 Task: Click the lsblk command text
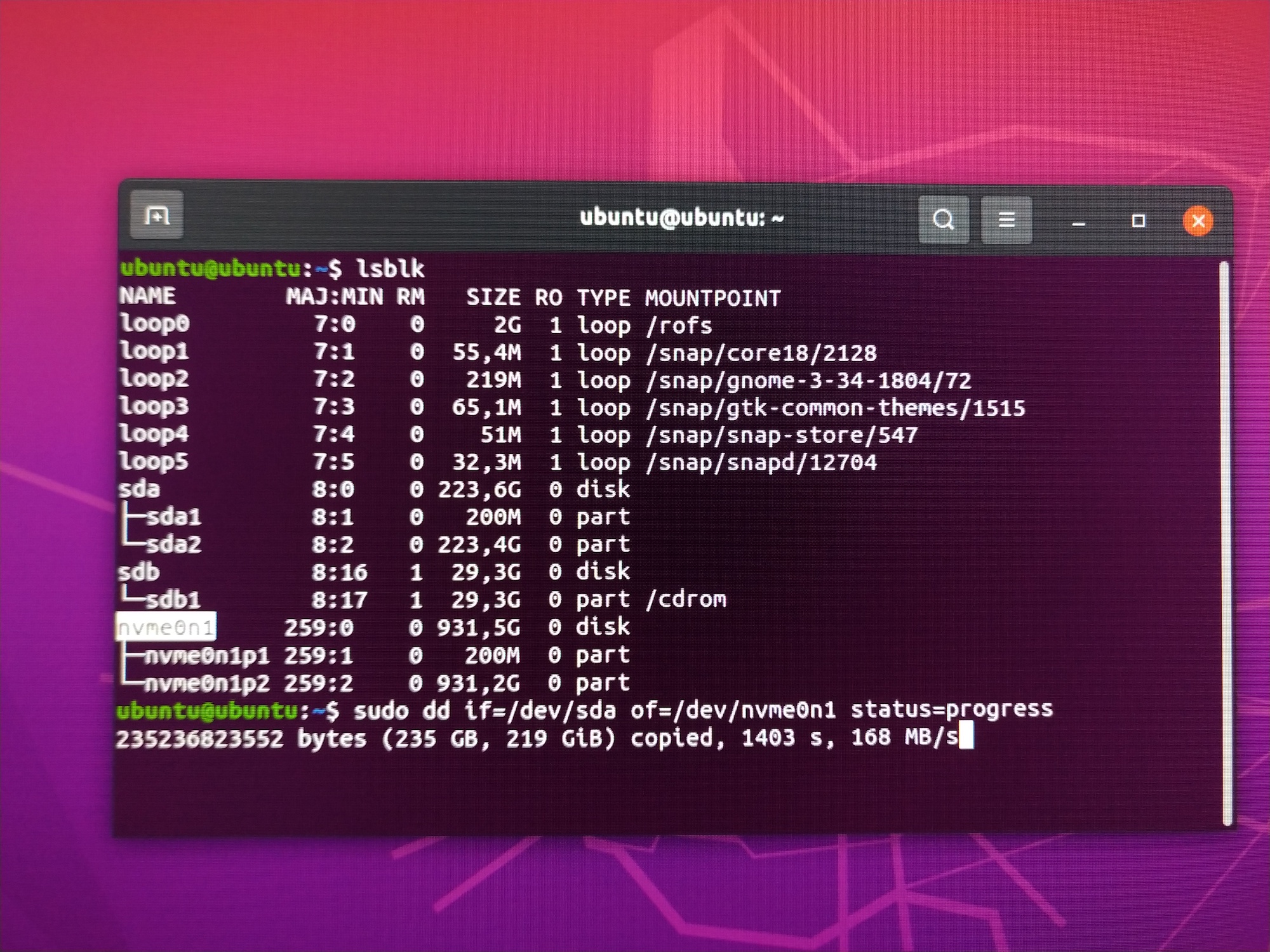point(390,269)
